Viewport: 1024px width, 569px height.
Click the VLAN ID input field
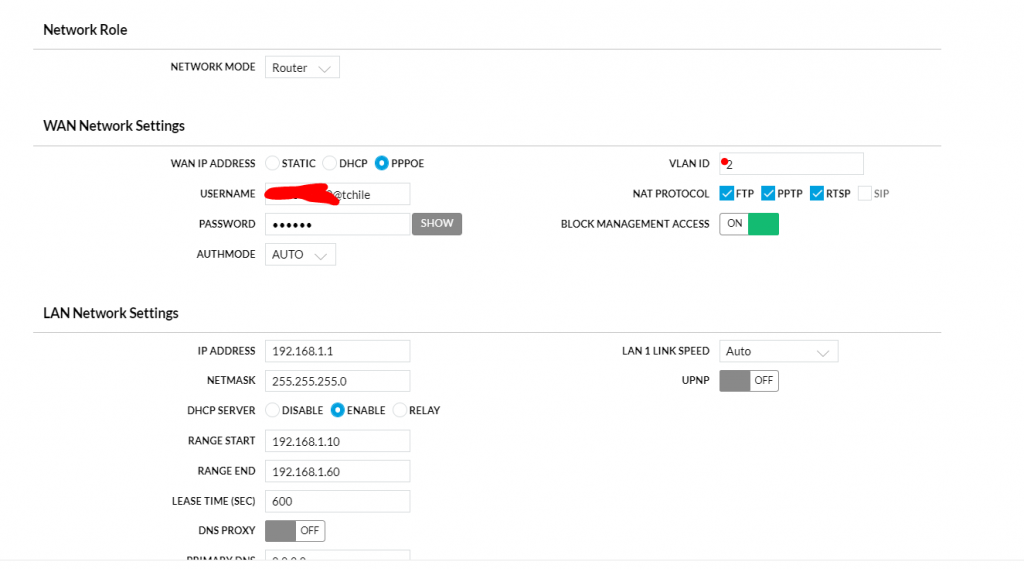pos(790,164)
